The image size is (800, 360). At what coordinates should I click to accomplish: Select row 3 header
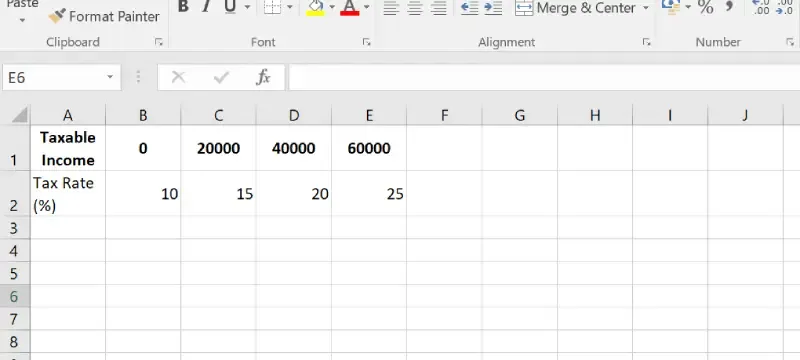point(15,228)
